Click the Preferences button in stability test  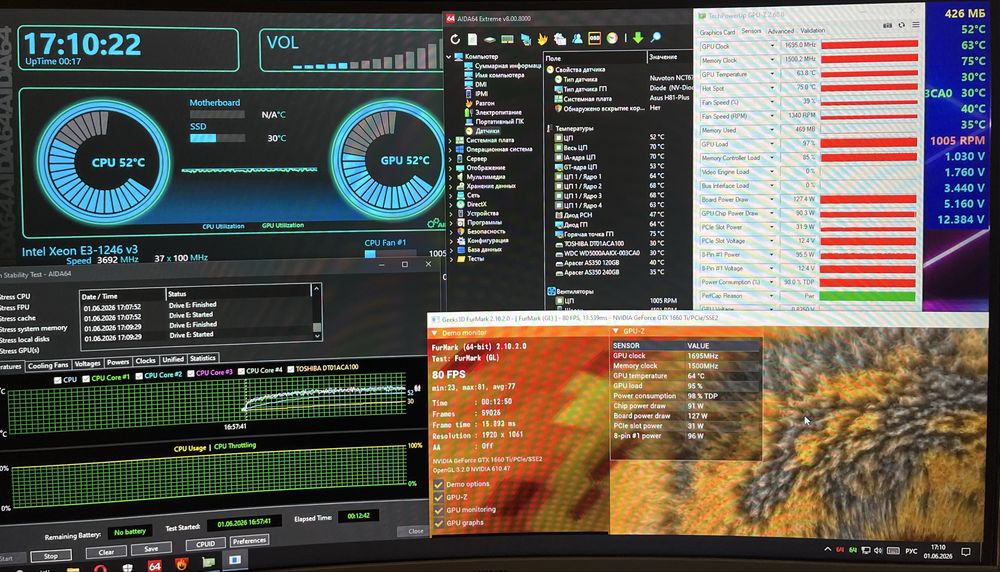pyautogui.click(x=249, y=541)
